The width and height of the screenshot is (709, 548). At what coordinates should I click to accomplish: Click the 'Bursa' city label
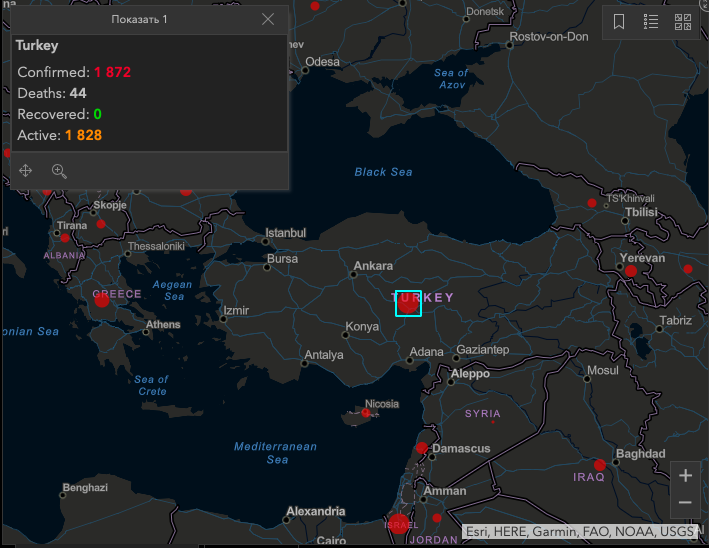[283, 259]
